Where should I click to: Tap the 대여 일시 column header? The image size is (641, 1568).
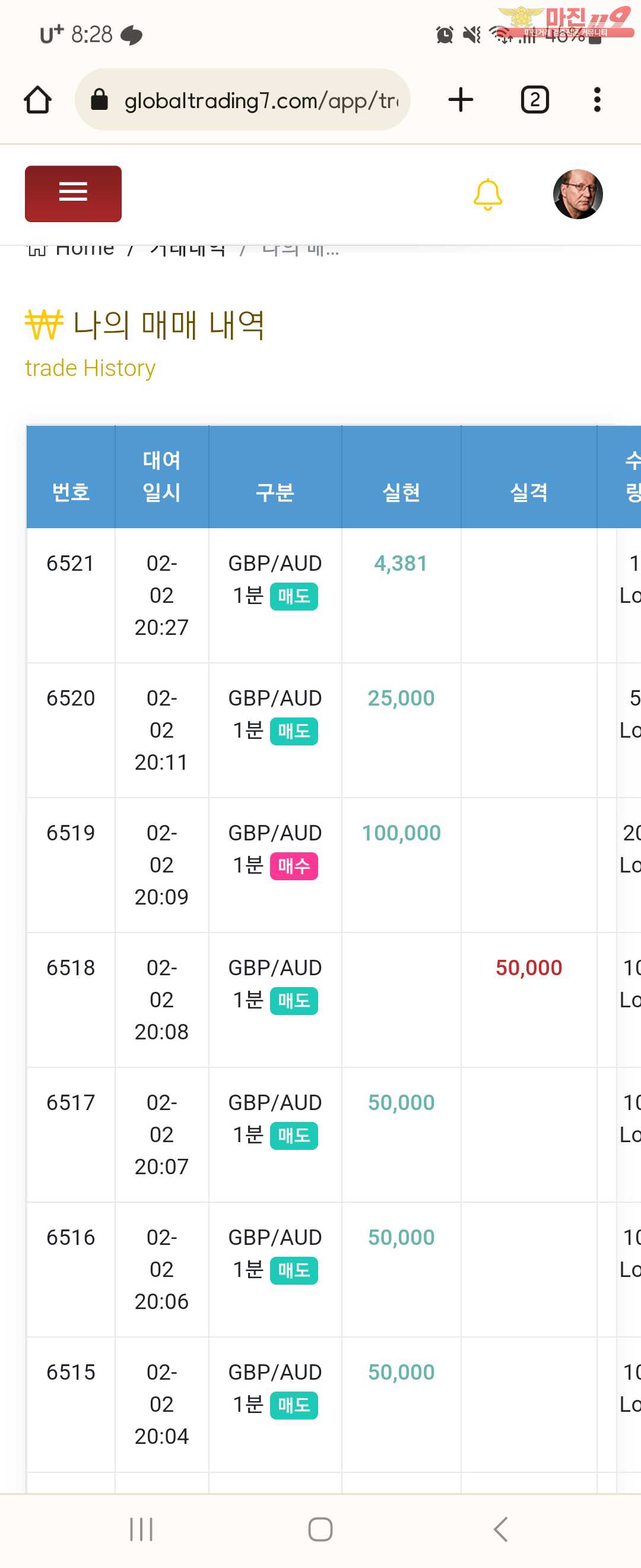coord(161,476)
